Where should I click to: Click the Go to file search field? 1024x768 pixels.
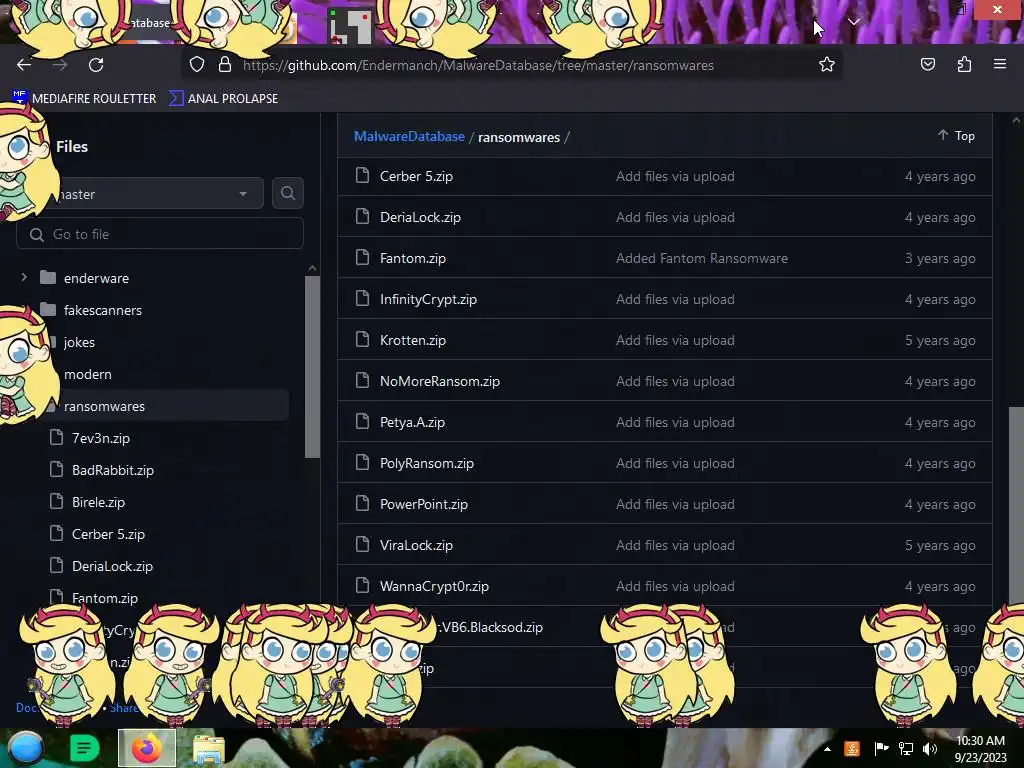tap(160, 234)
